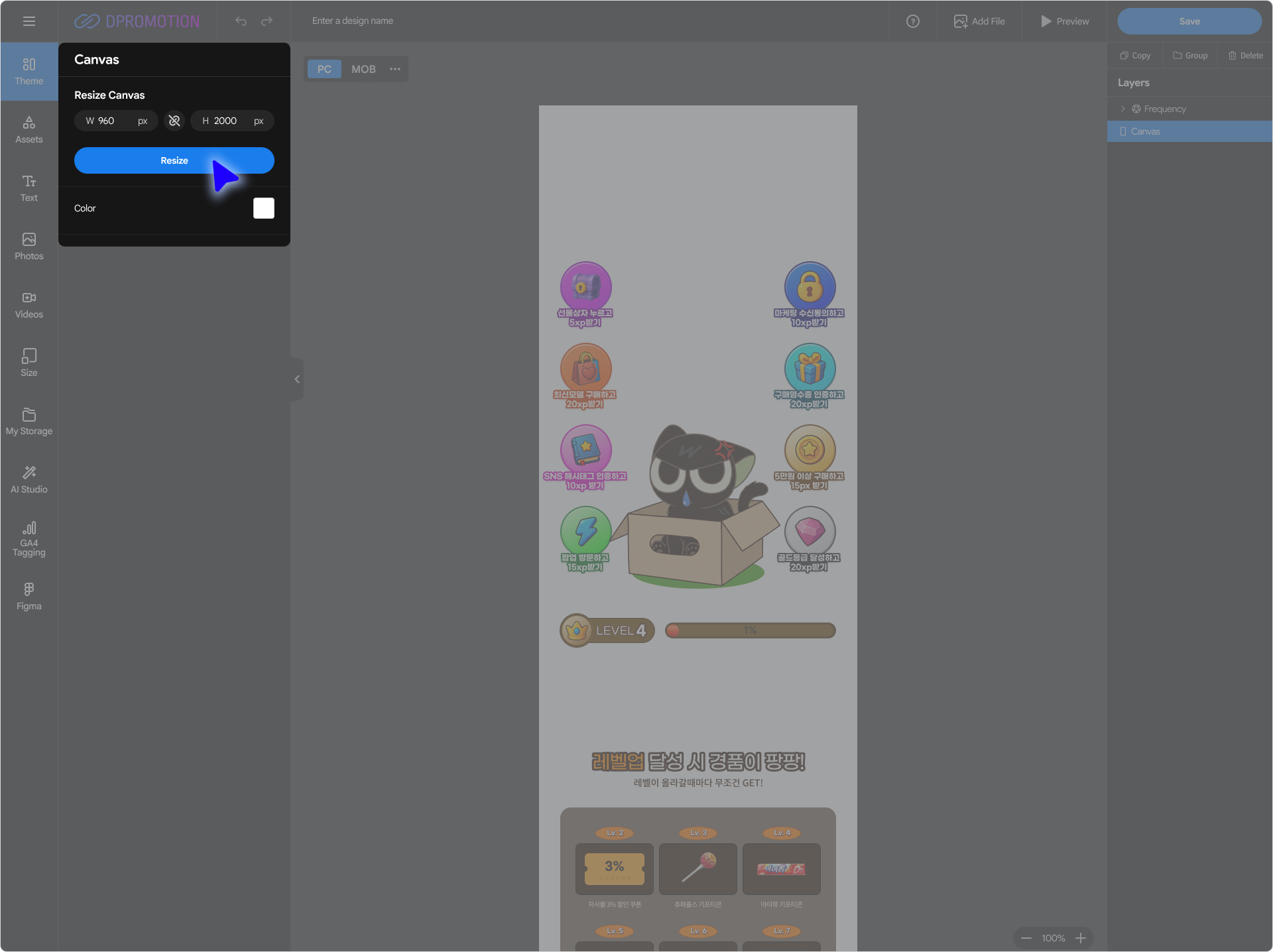The width and height of the screenshot is (1273, 952).
Task: Click the canvas width W input field
Action: pyautogui.click(x=116, y=121)
